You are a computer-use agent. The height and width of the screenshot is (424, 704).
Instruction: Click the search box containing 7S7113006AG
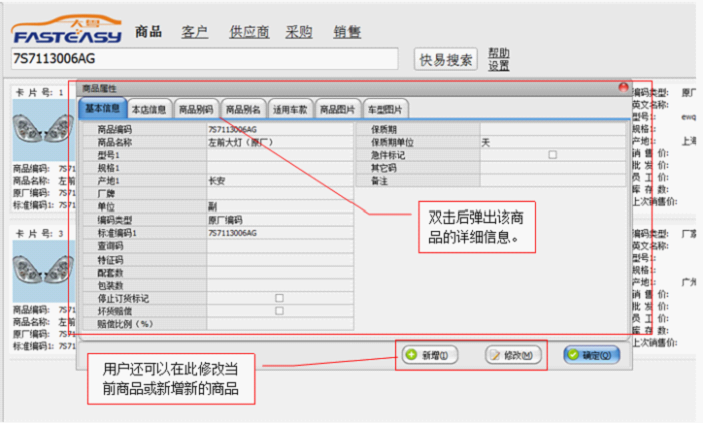pos(205,59)
